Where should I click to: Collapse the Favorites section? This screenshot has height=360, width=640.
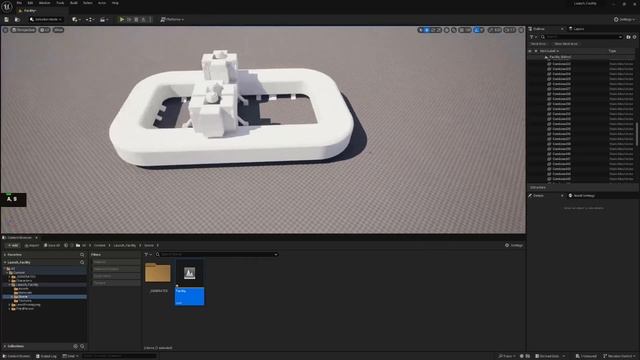coord(5,255)
